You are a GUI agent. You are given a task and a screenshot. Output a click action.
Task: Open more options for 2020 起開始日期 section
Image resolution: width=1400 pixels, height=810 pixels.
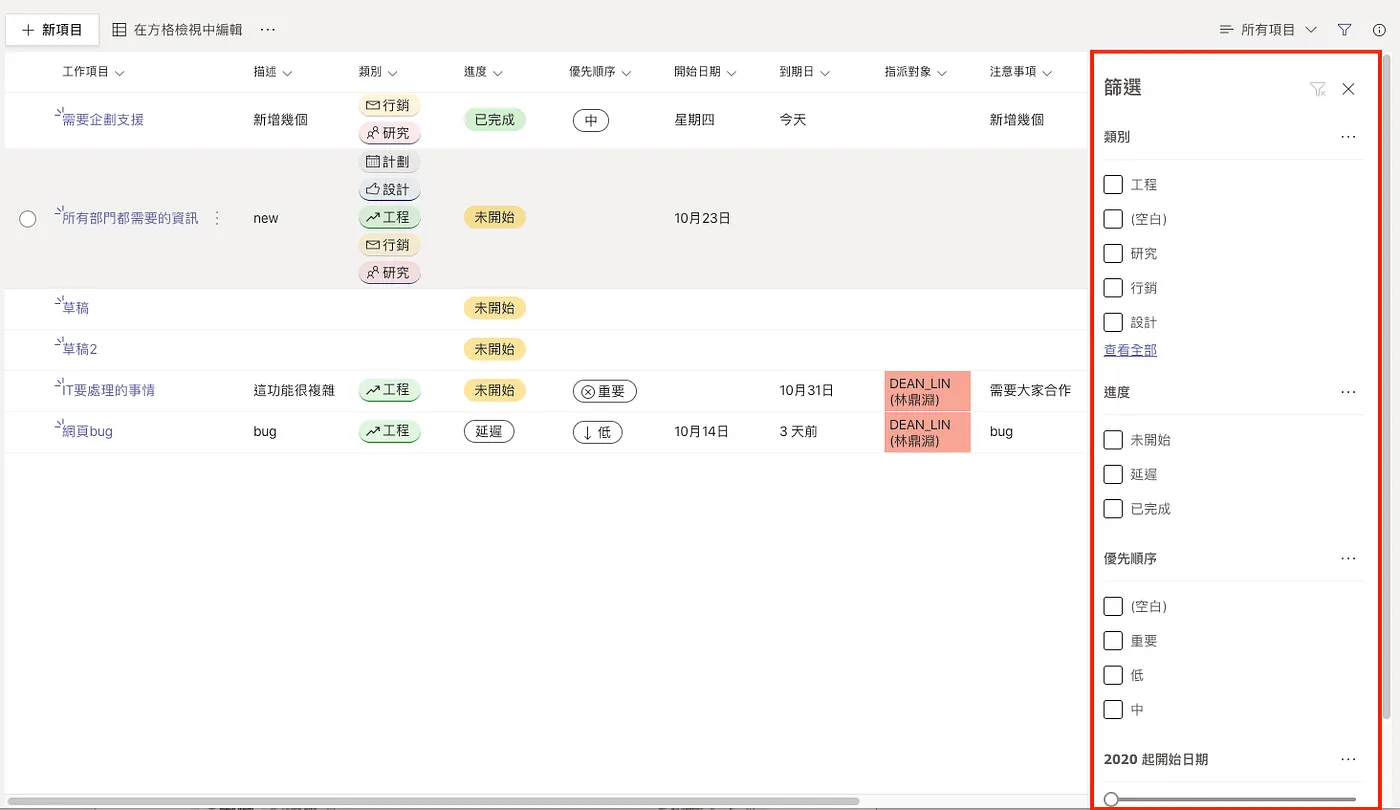pyautogui.click(x=1348, y=759)
